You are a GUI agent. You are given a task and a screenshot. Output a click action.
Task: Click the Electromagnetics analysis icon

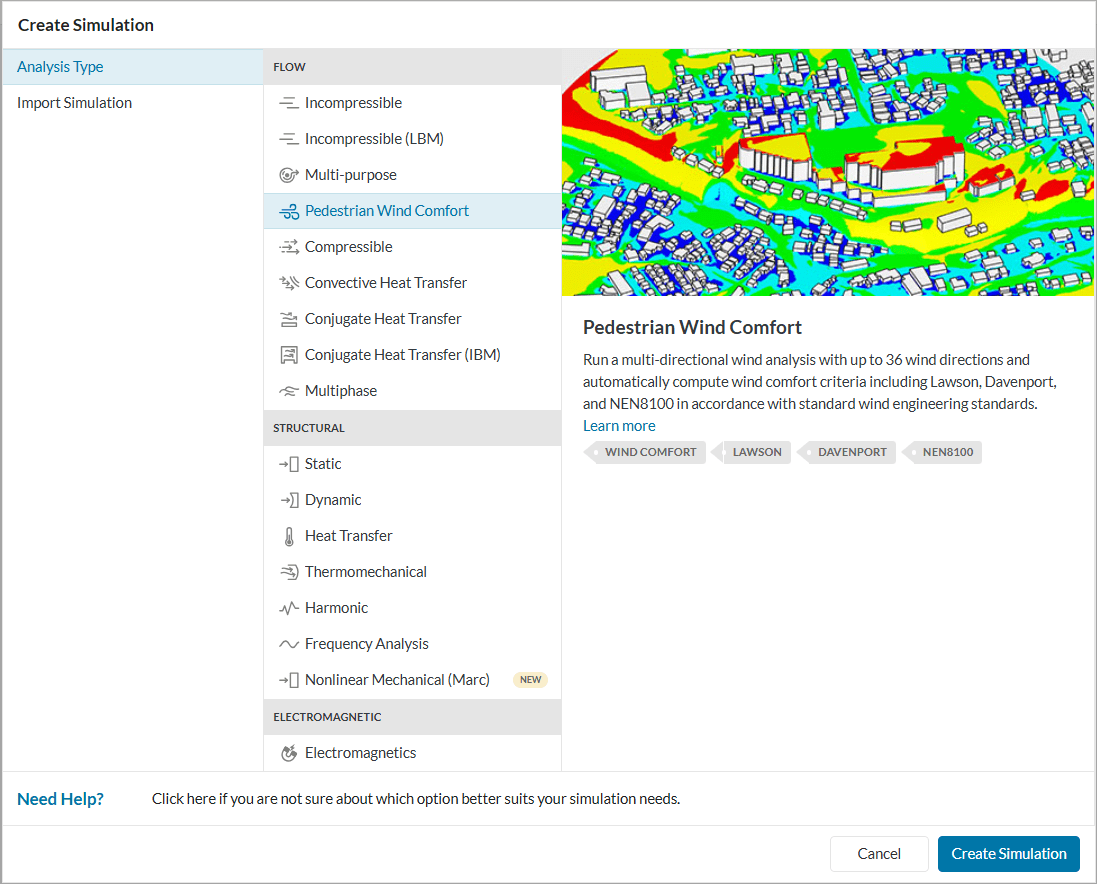[288, 752]
